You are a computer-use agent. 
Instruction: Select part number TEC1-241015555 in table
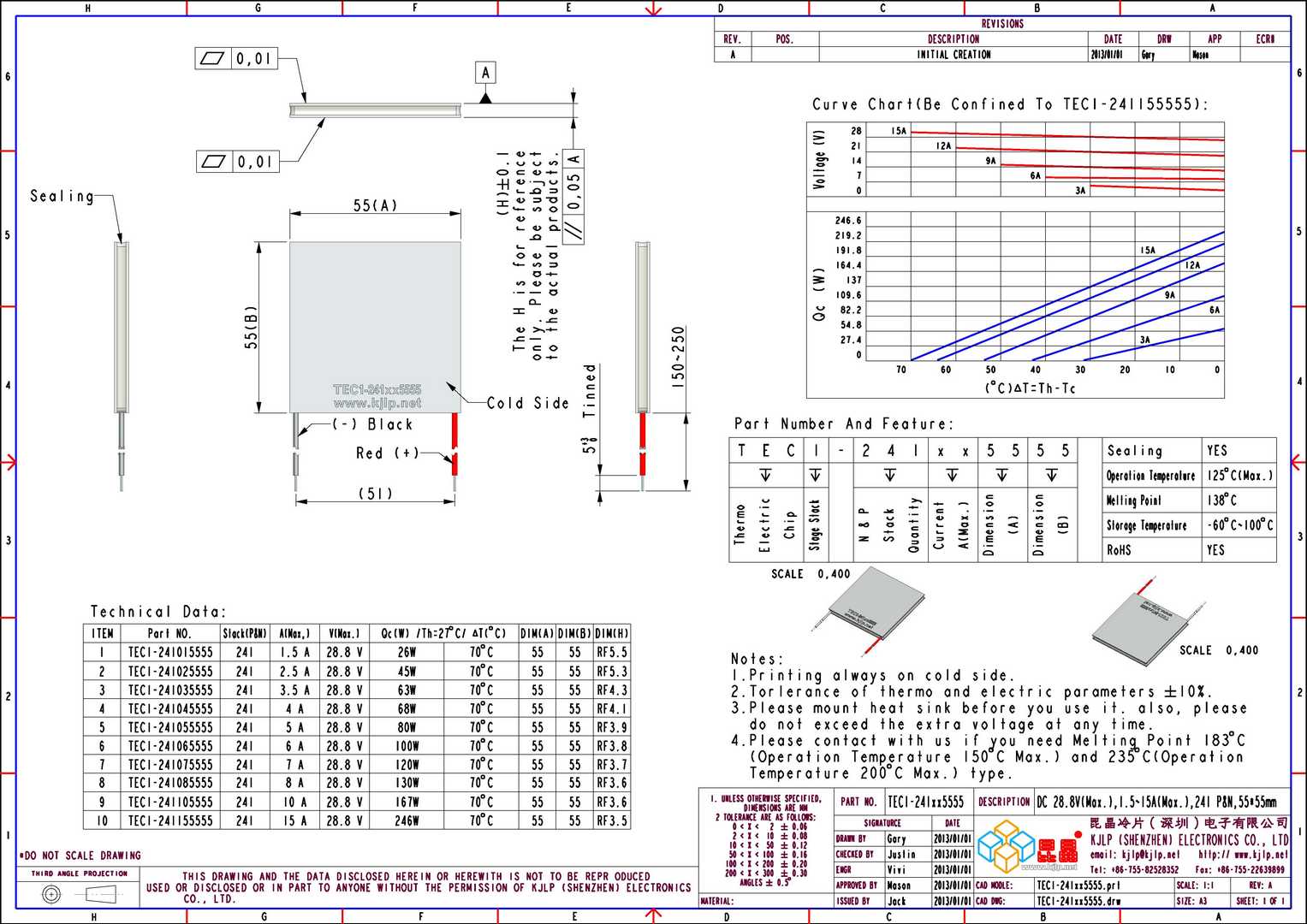pyautogui.click(x=170, y=652)
